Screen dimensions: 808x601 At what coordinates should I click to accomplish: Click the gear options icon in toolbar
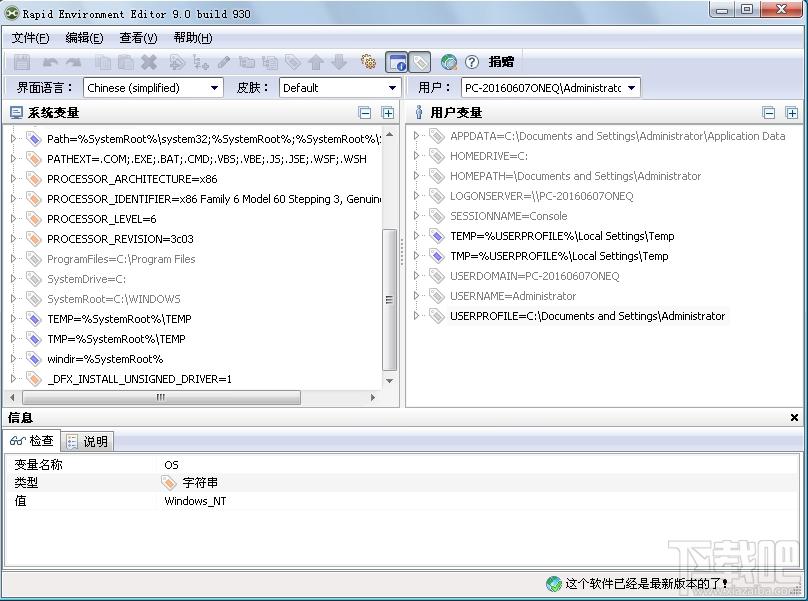point(369,62)
